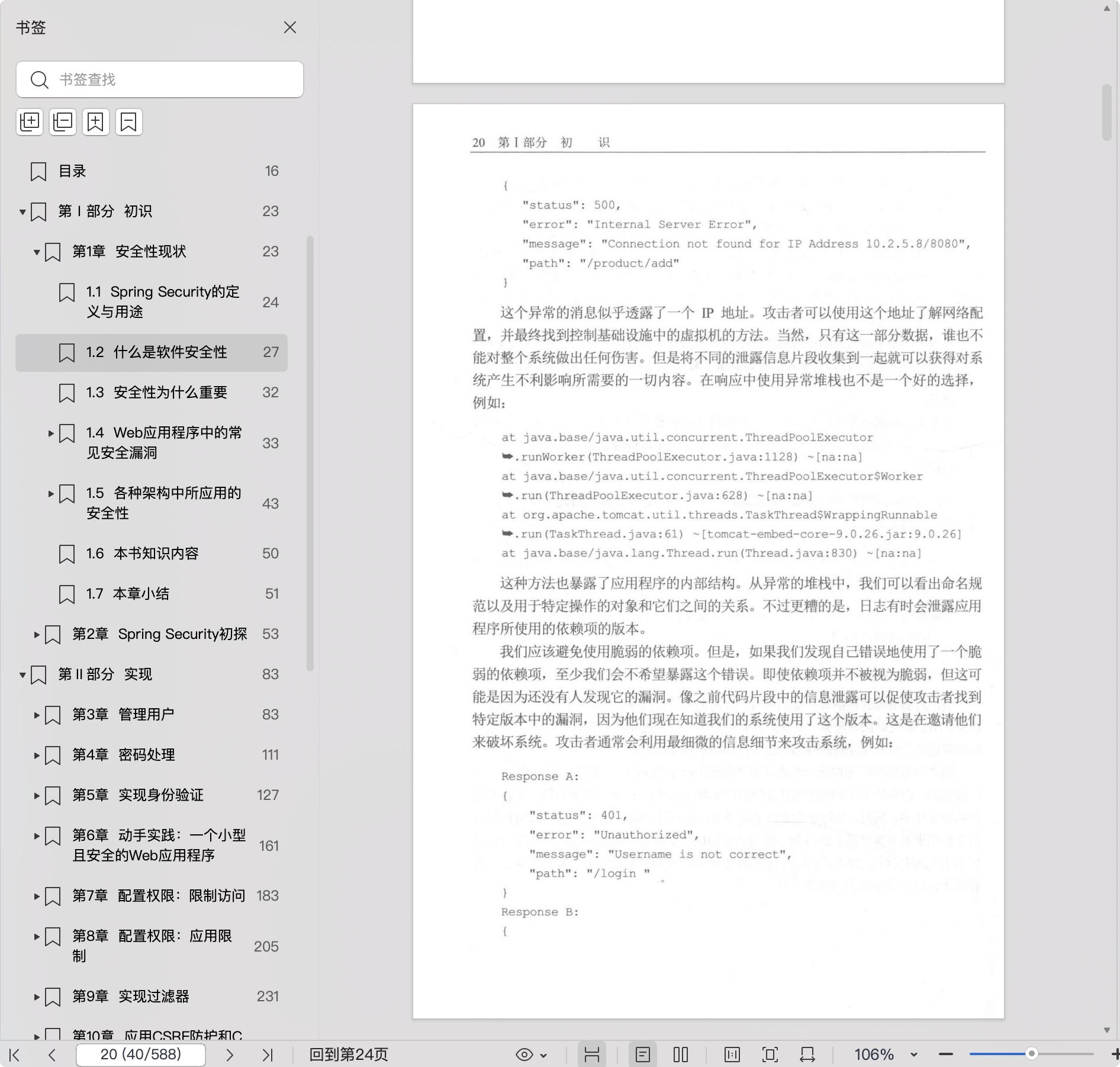The height and width of the screenshot is (1067, 1120).
Task: Collapse the 第1章 安全性现状 bookmark
Action: point(37,252)
